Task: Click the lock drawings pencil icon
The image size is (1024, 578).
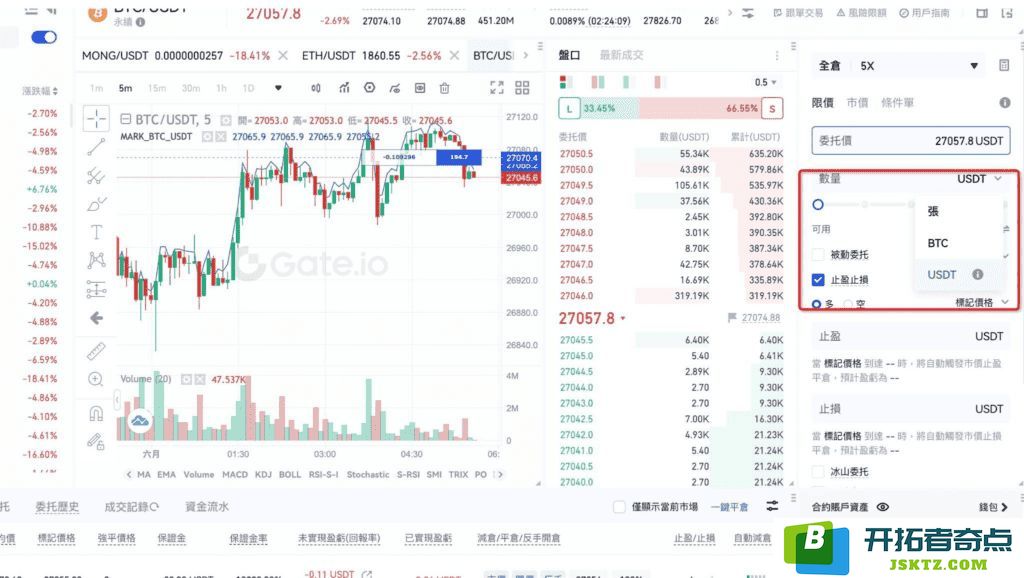Action: pyautogui.click(x=96, y=442)
